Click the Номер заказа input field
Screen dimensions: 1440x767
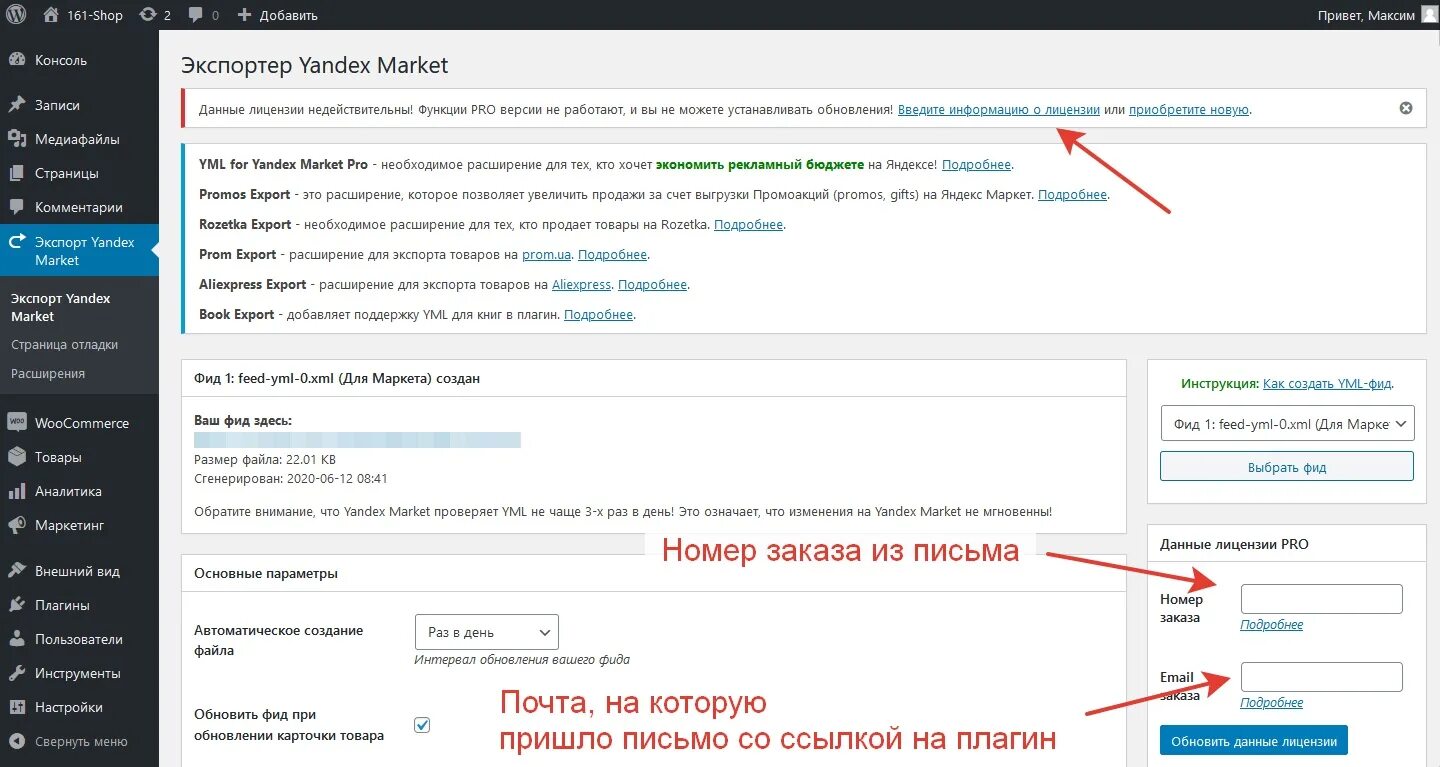point(1321,599)
